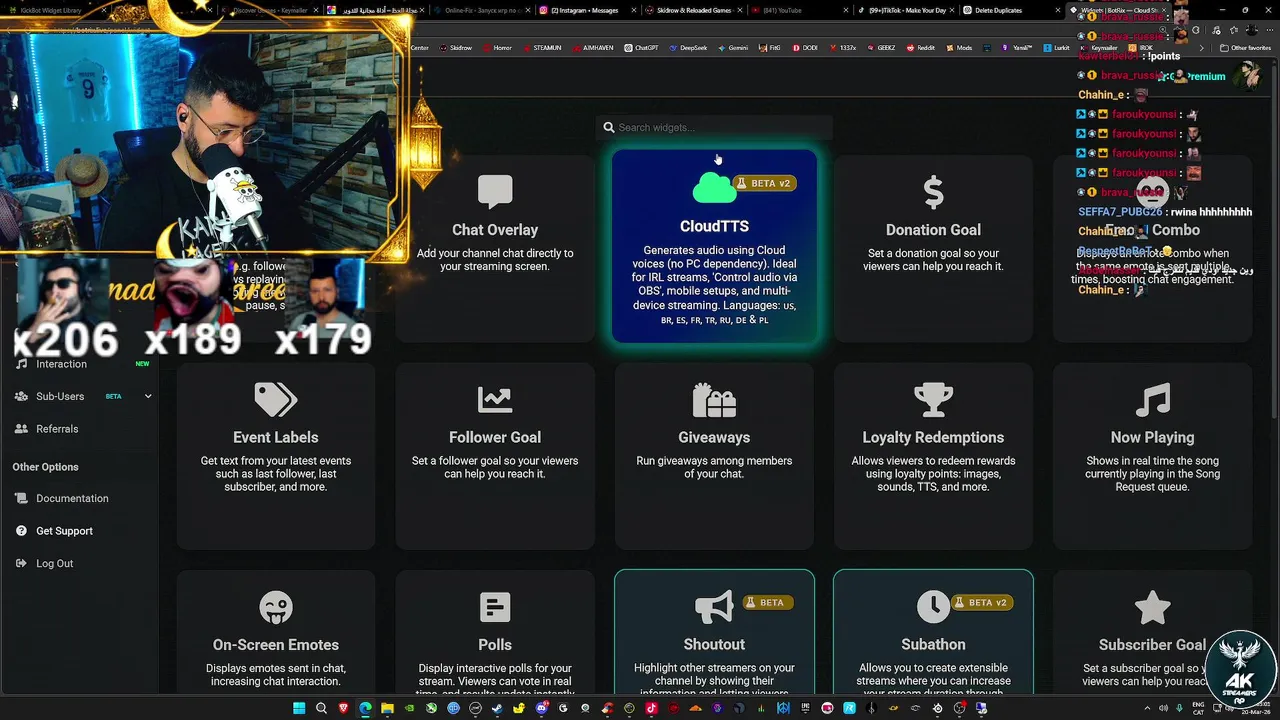Click Log Out in the sidebar
Screen dimensions: 1280x720
point(54,563)
